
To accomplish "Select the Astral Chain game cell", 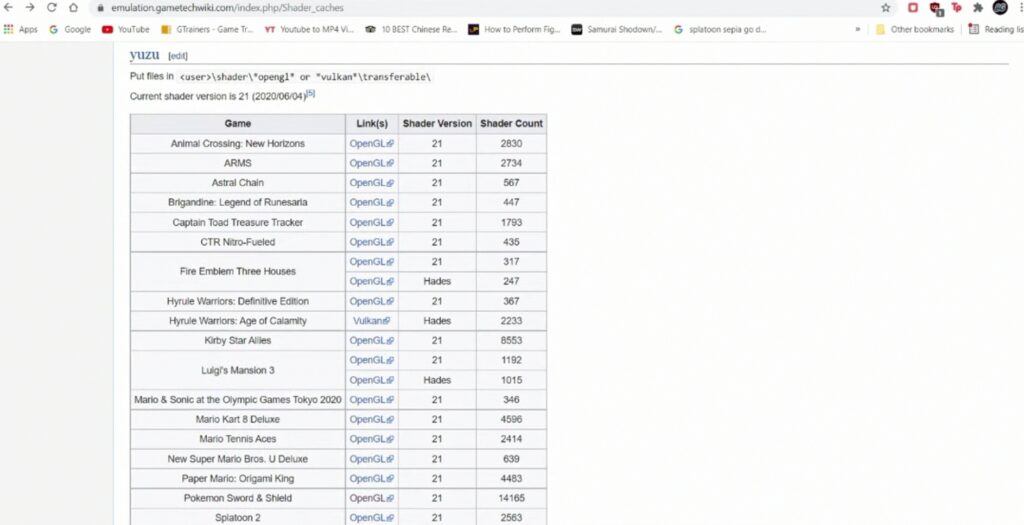I will [238, 183].
